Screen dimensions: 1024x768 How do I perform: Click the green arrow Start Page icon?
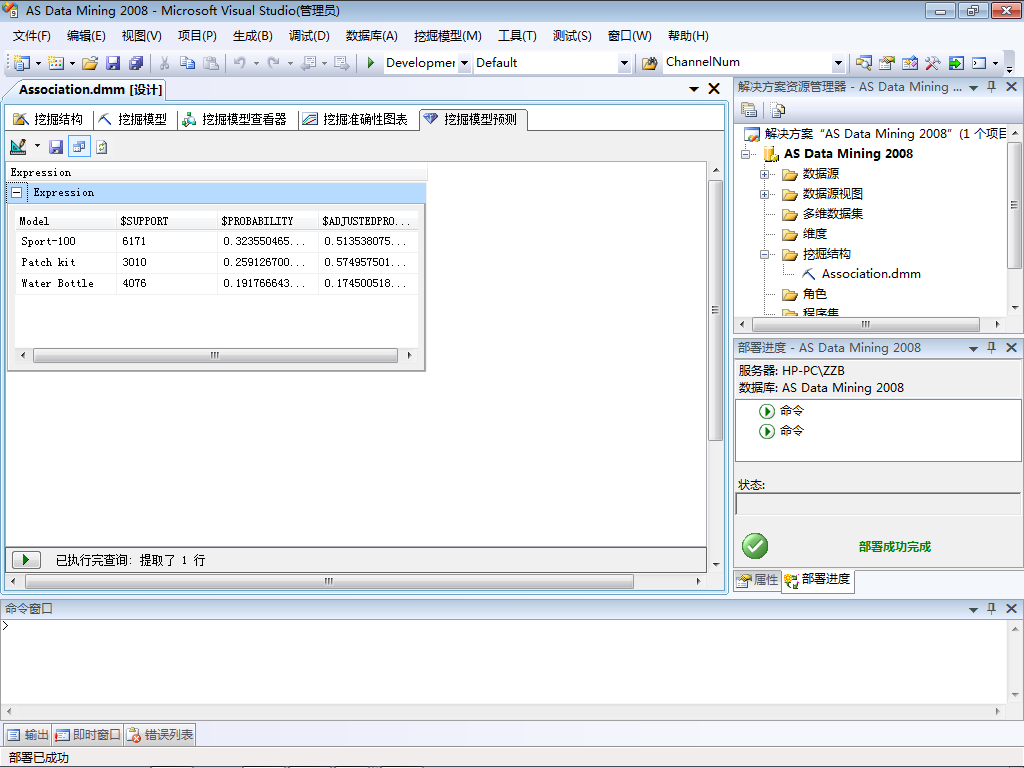pyautogui.click(x=956, y=63)
